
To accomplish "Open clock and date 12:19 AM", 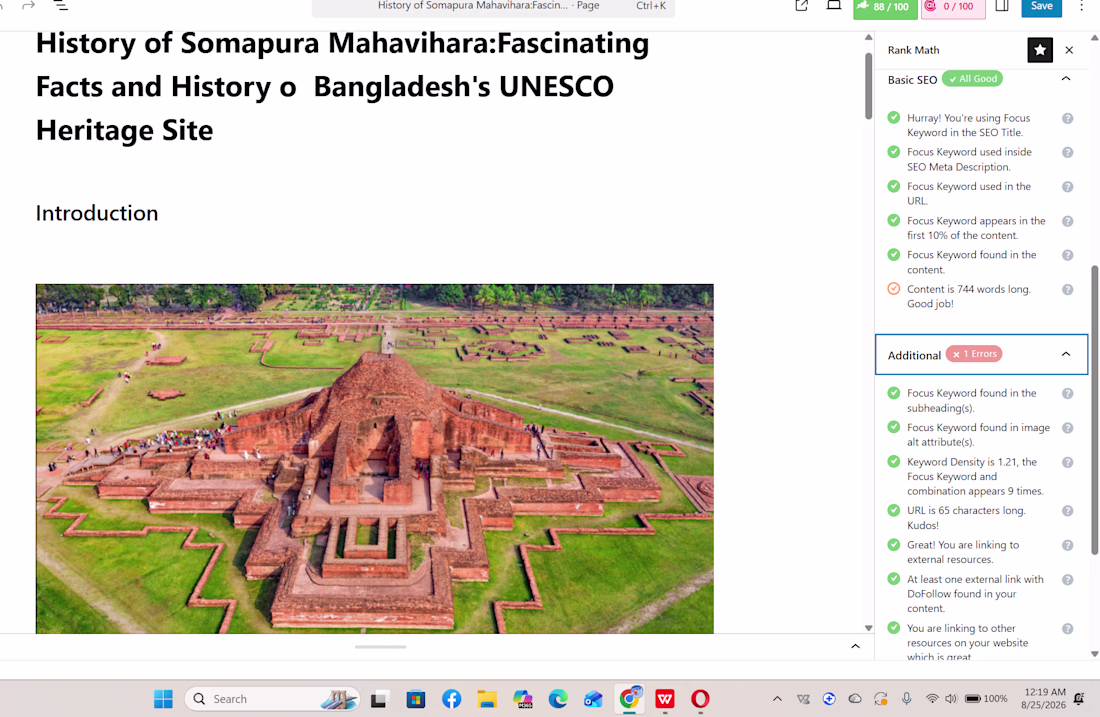I will click(x=1045, y=699).
